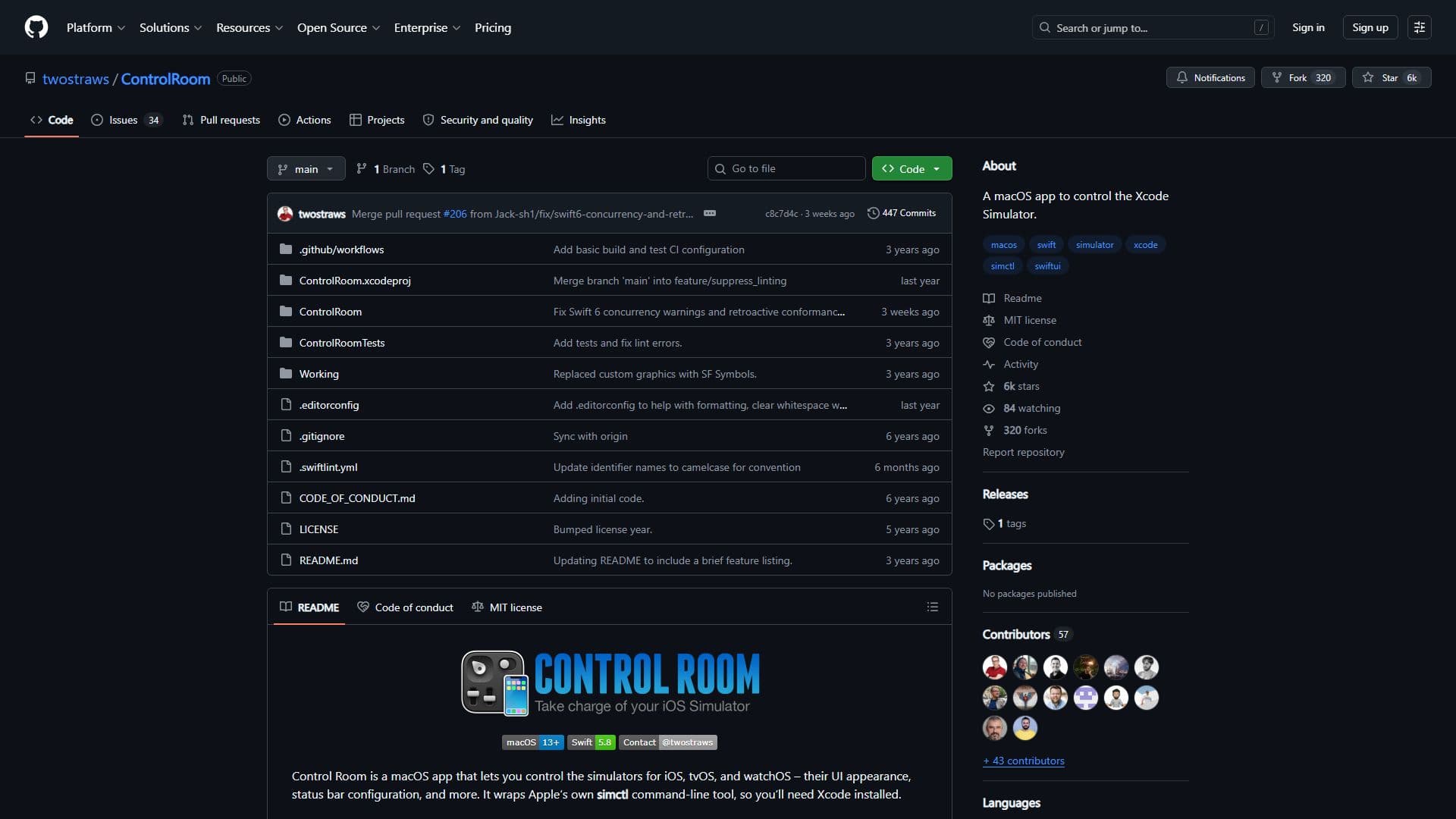This screenshot has width=1456, height=819.
Task: Open the Insights tab
Action: (x=579, y=120)
